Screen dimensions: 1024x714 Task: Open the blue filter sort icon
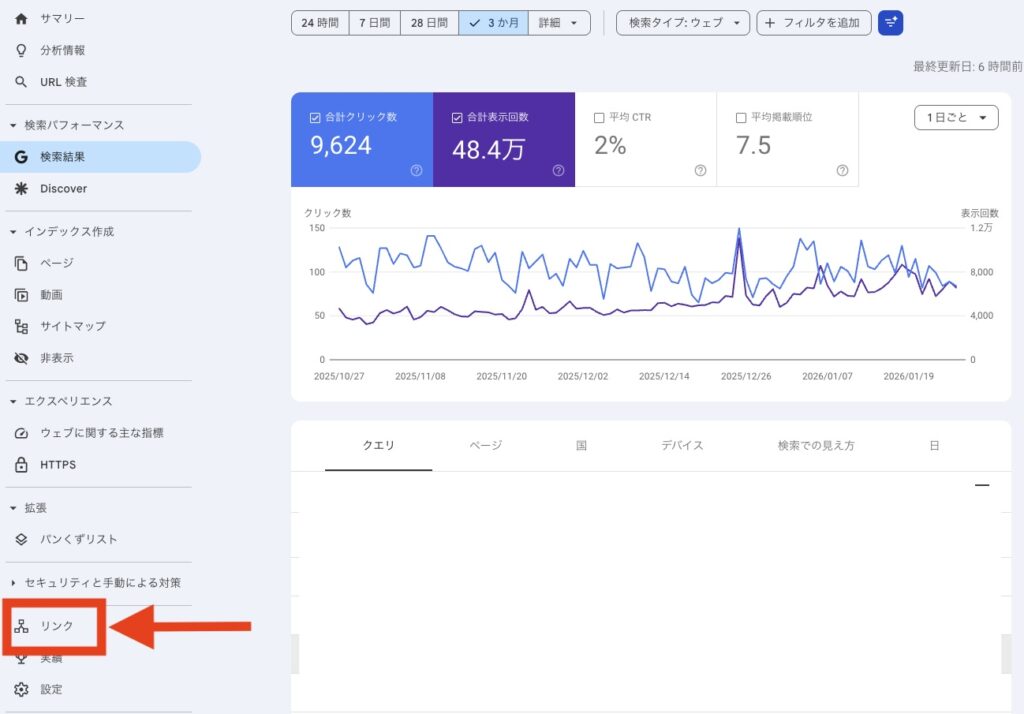coord(890,22)
